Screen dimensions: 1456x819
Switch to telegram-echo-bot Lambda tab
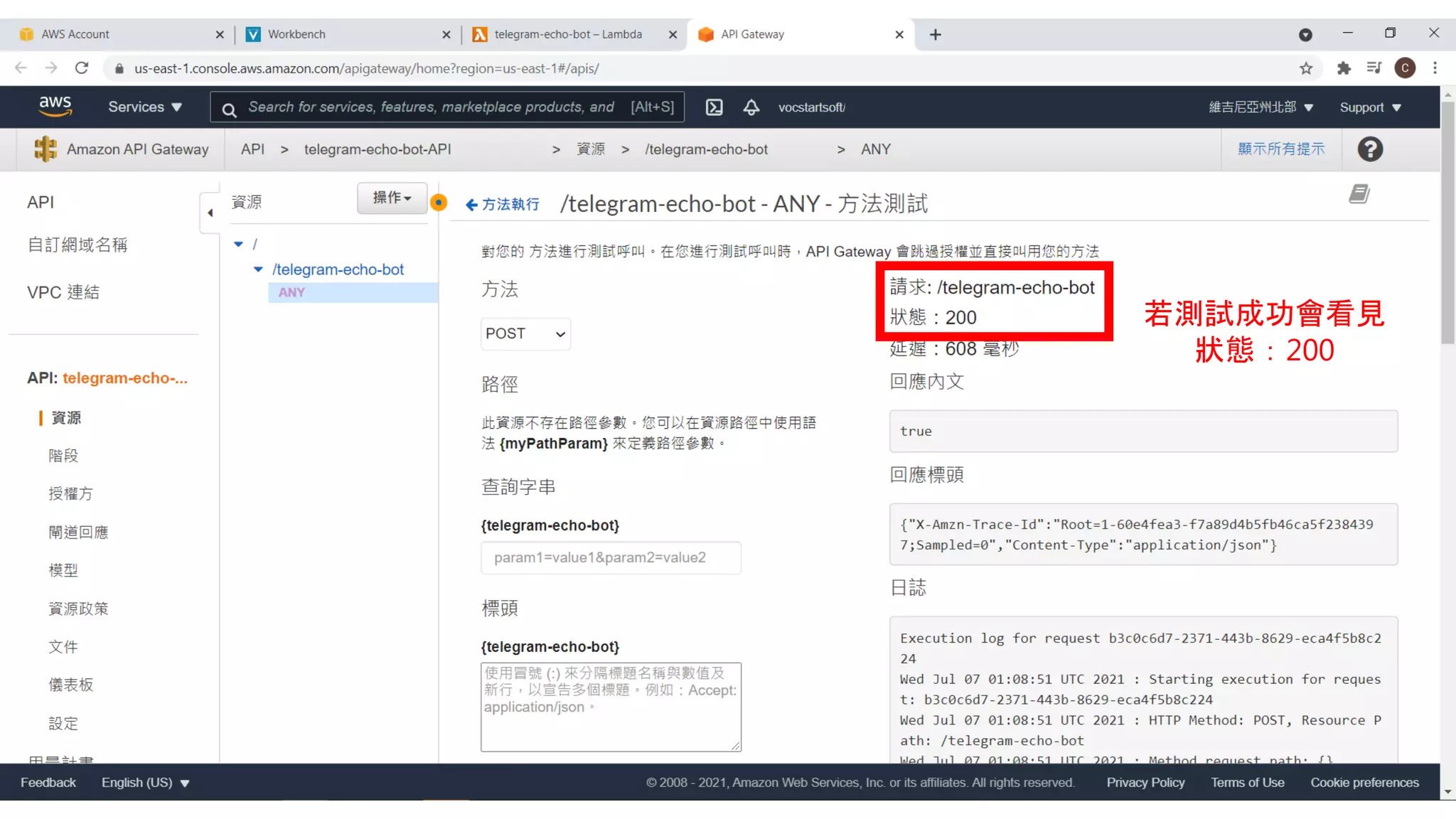point(574,34)
